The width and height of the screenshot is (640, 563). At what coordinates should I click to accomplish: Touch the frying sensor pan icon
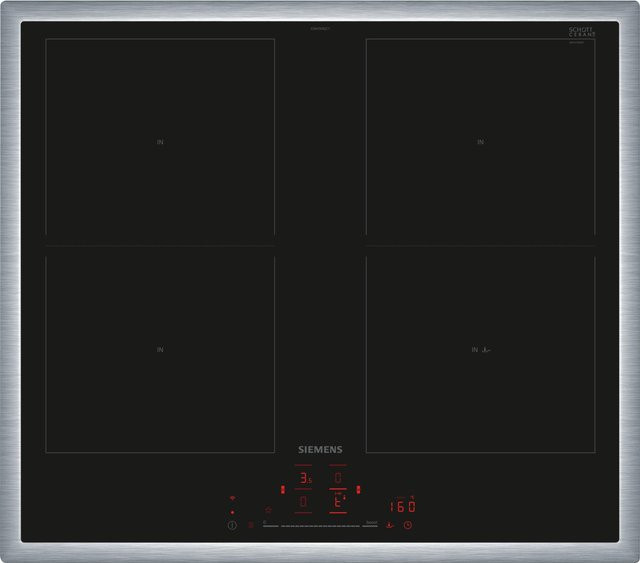(390, 525)
